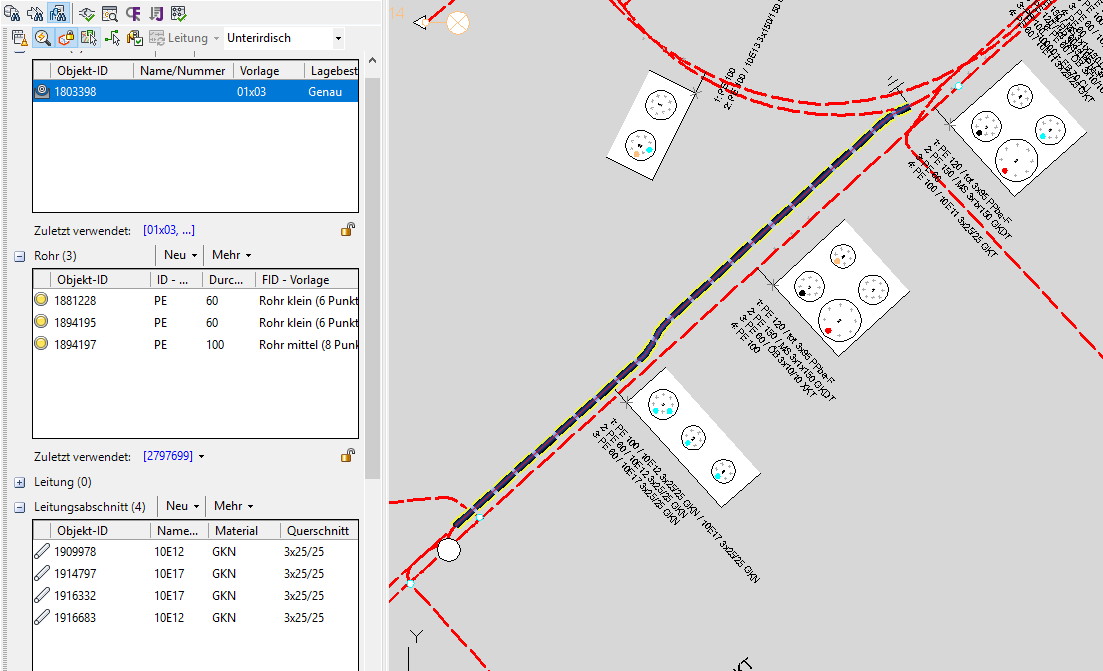
Task: Click the panel scrollbar up arrow
Action: (372, 60)
